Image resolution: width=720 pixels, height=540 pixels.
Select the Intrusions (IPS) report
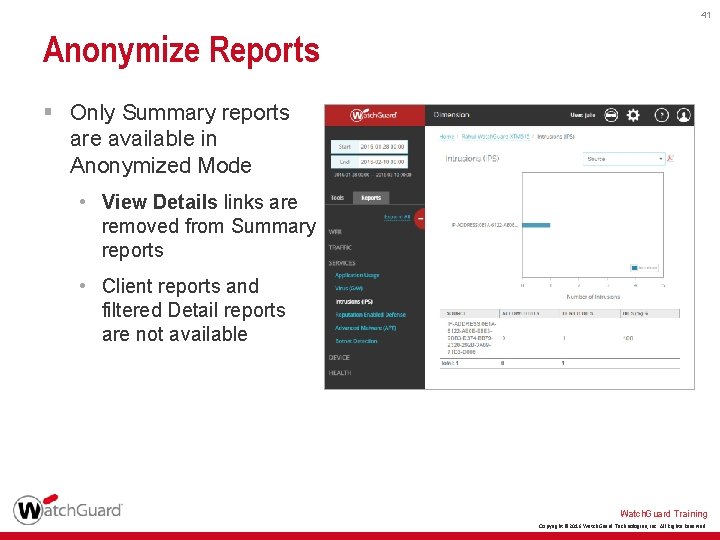coord(354,302)
